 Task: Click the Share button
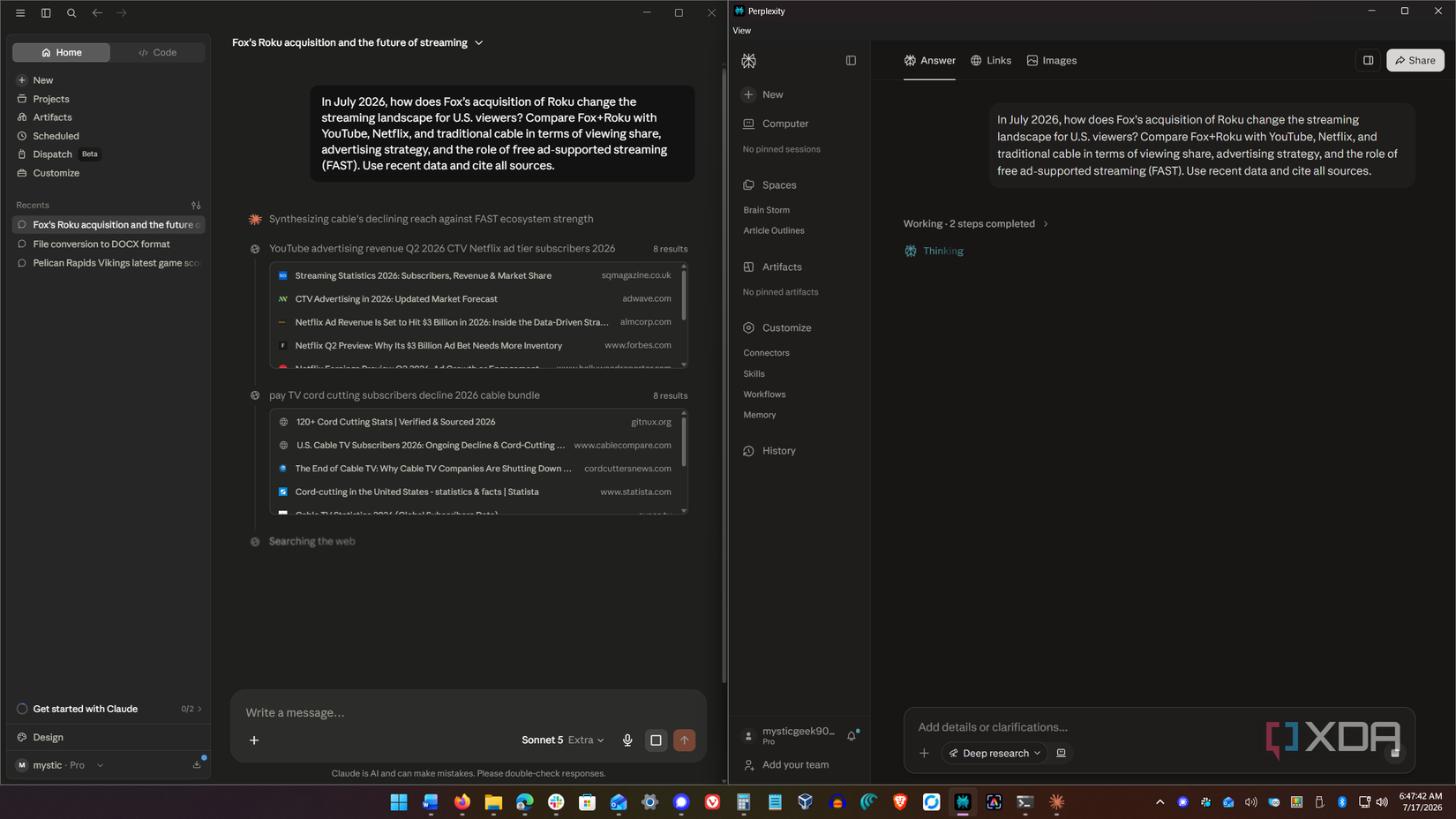tap(1415, 60)
